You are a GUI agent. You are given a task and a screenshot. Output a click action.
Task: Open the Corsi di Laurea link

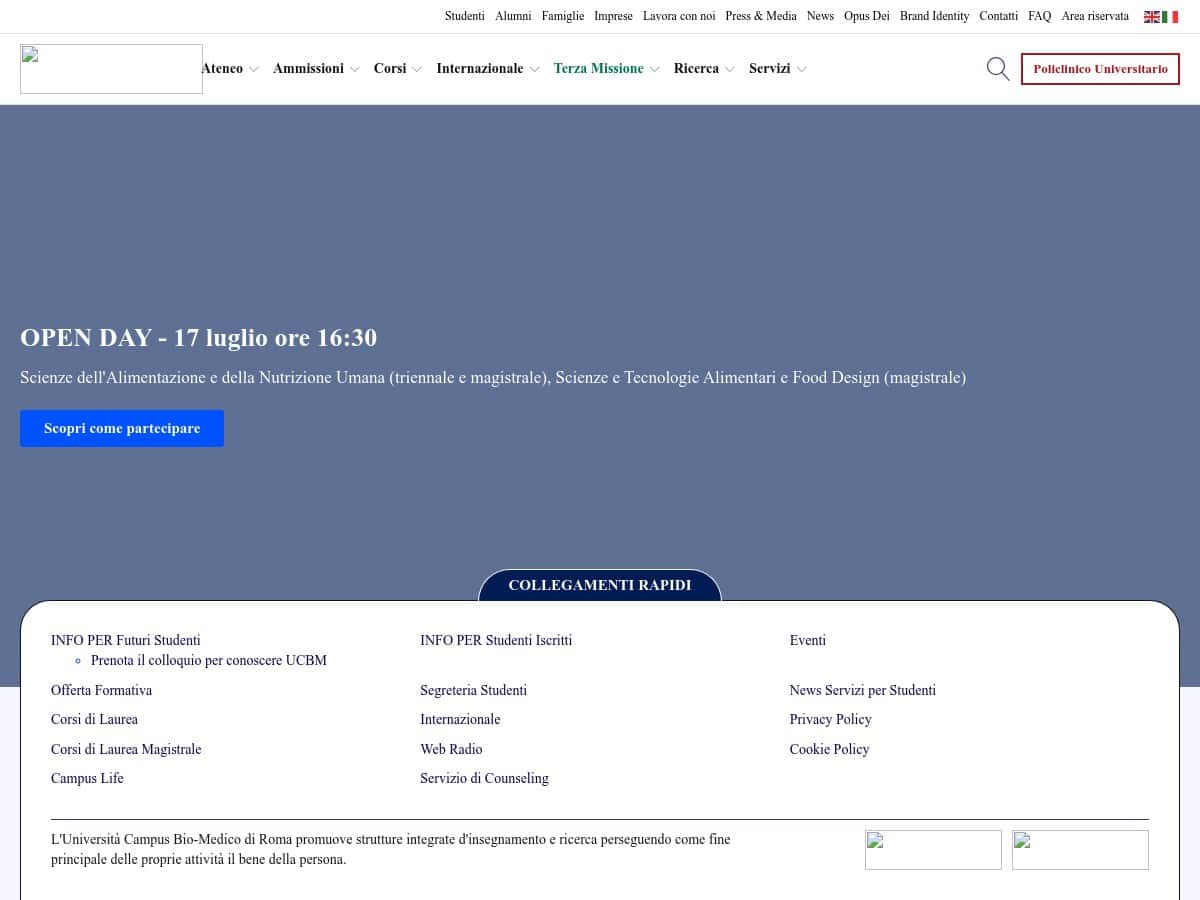pos(95,719)
